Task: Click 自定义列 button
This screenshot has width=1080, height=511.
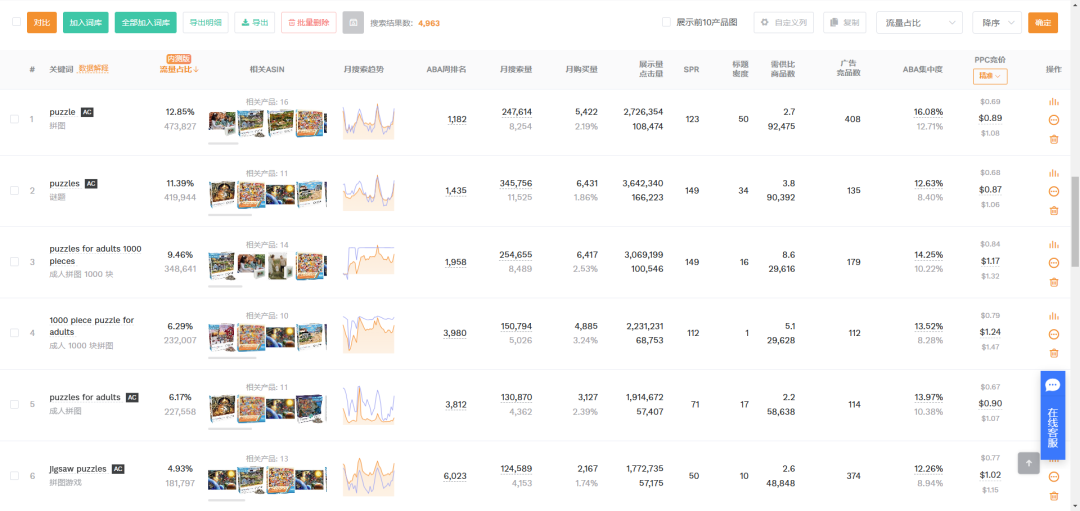Action: point(784,23)
